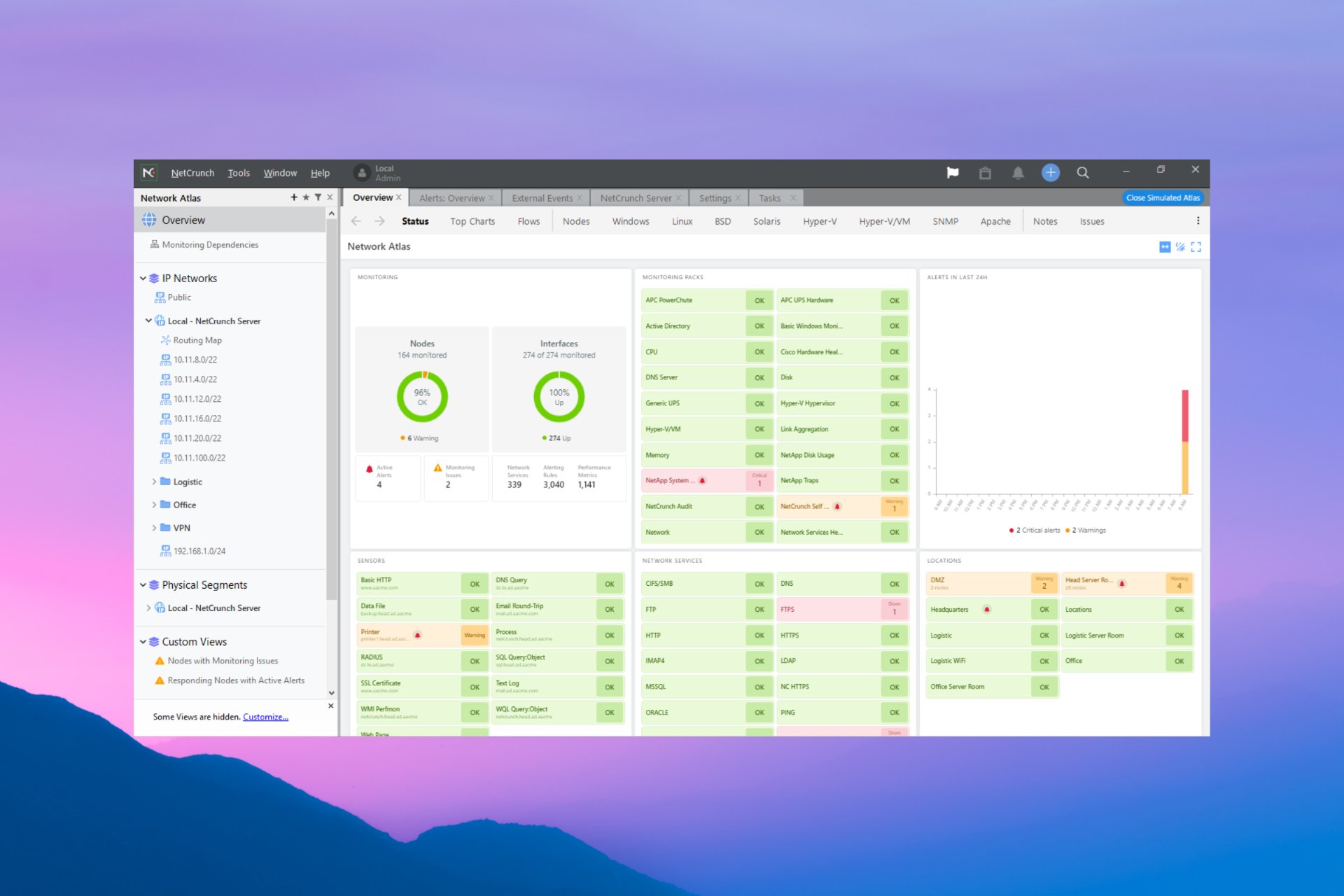Open the Tools menu
This screenshot has height=896, width=1344.
(x=239, y=173)
